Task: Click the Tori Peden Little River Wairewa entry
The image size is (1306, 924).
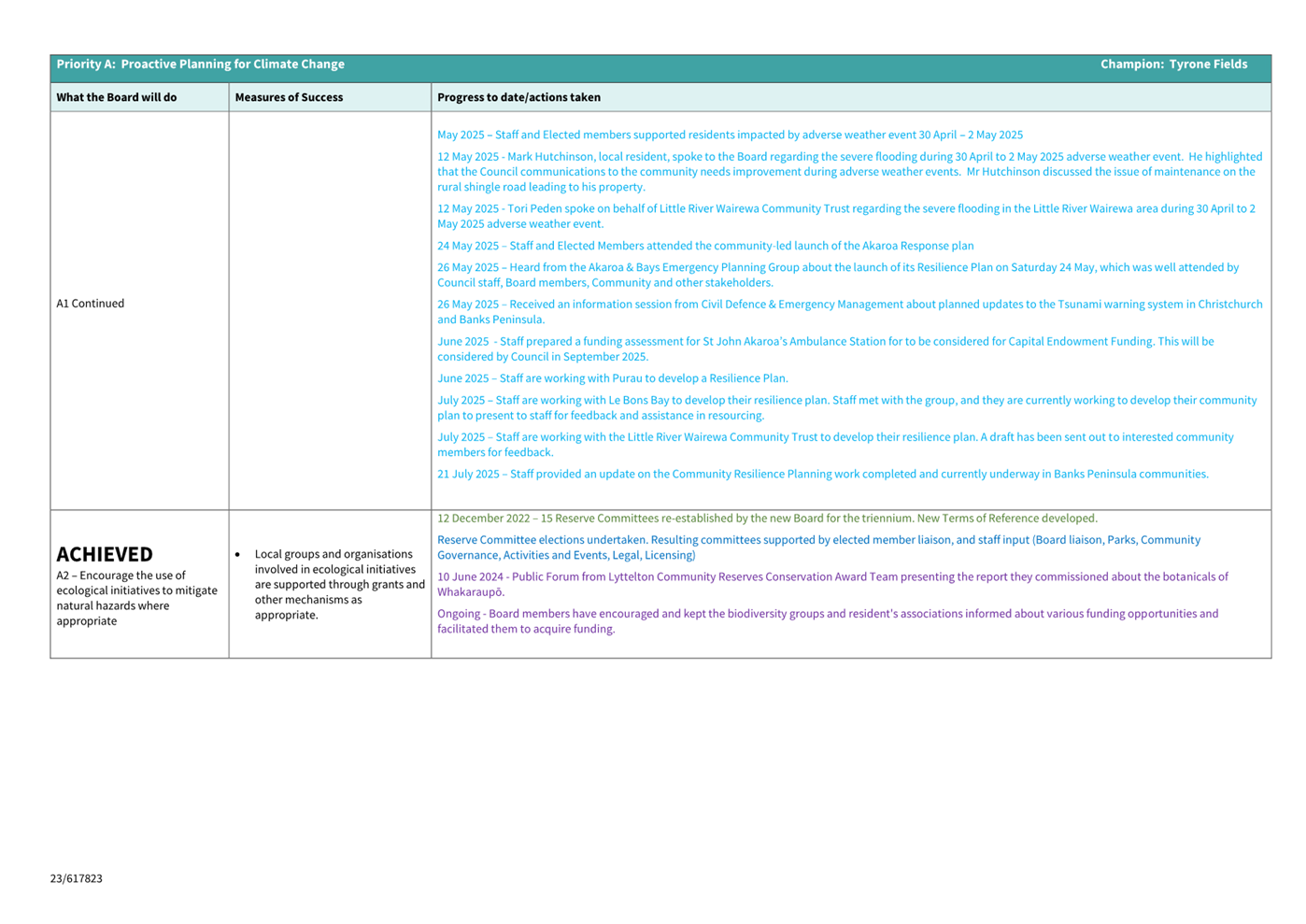Action: click(x=845, y=216)
